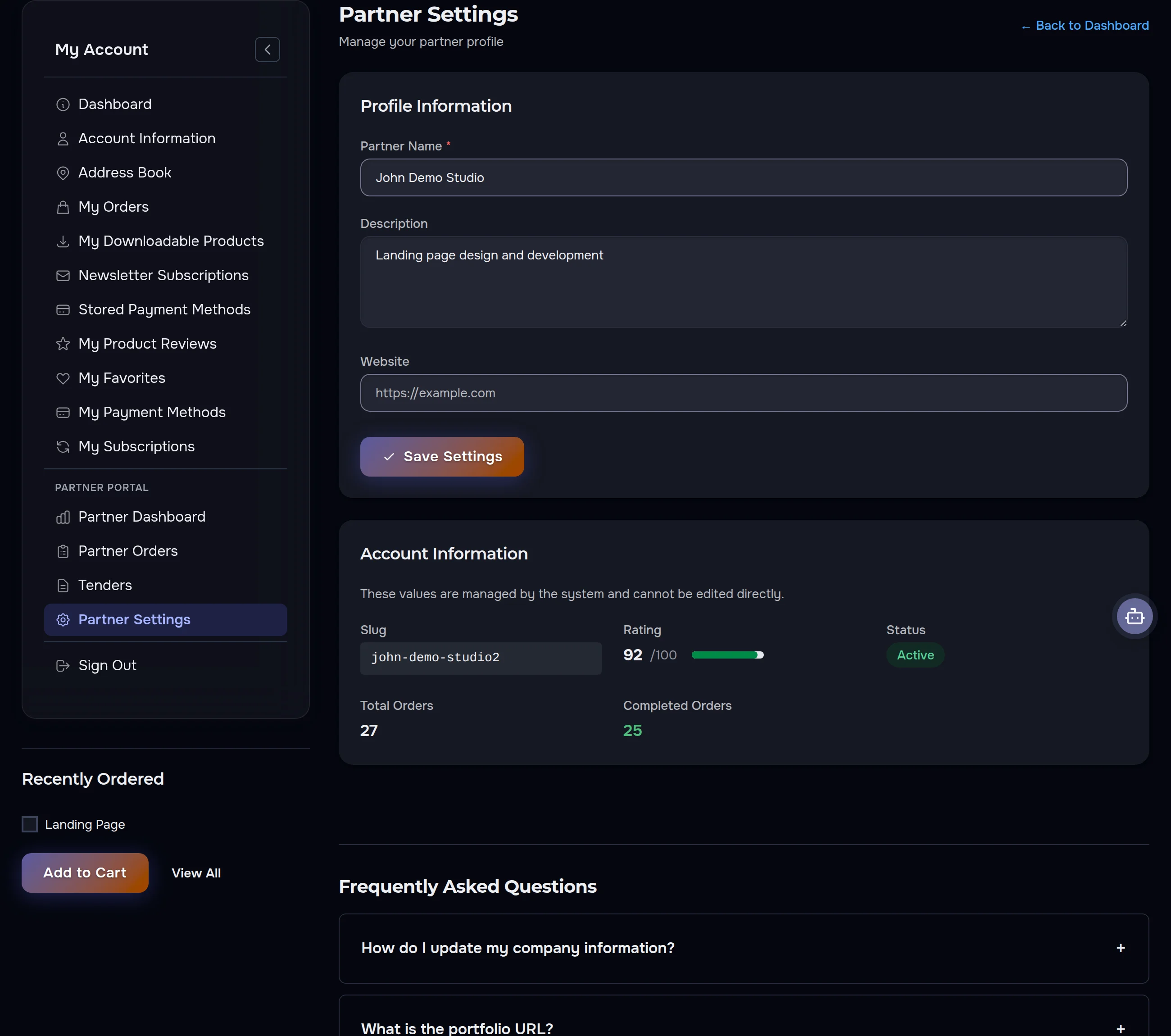Click the Tenders document icon

coord(63,586)
